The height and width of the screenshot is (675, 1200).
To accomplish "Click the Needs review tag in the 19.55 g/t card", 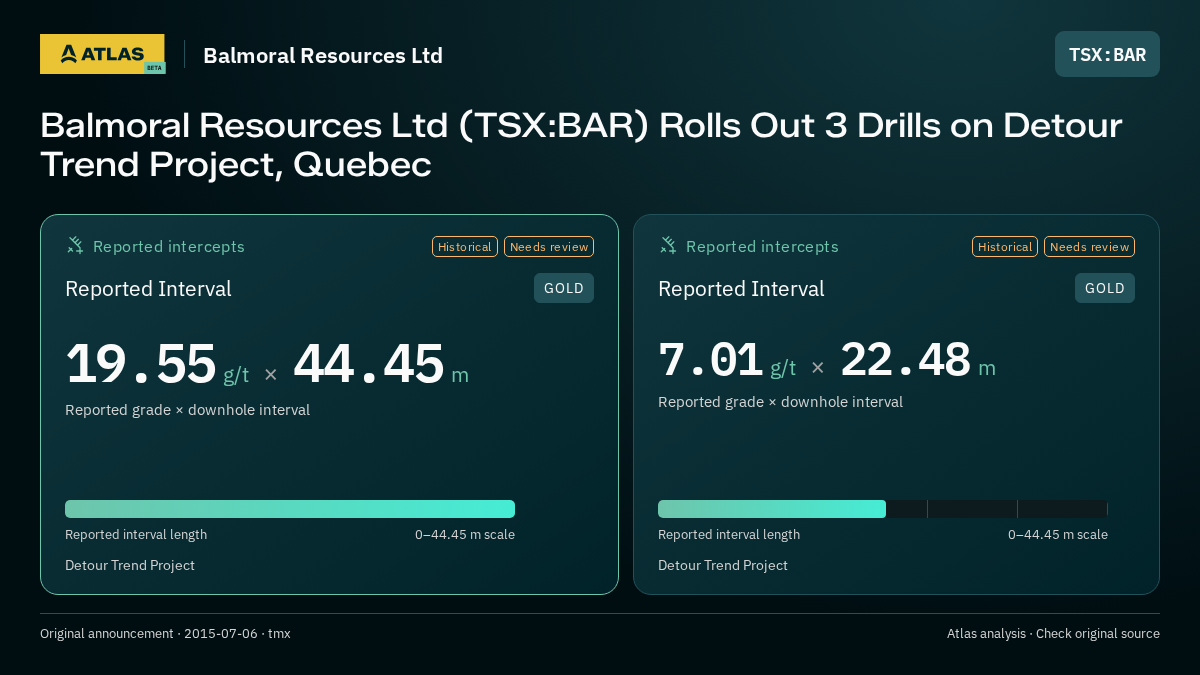I will 549,247.
